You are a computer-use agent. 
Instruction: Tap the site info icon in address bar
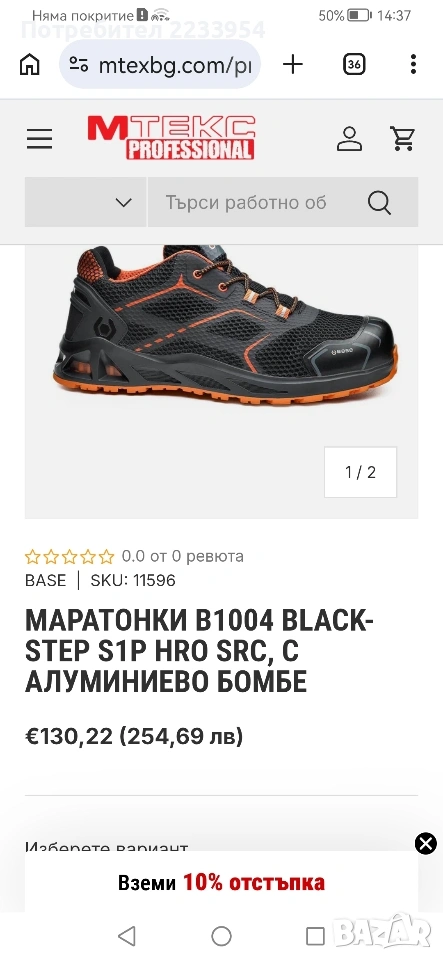point(78,65)
